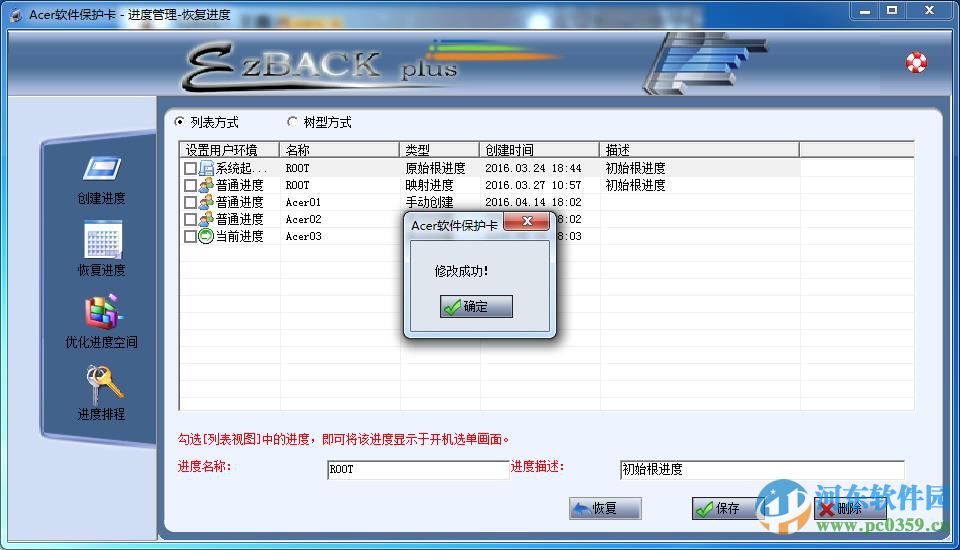Viewport: 960px width, 550px height.
Task: Check the box for the 映射进度 ROOT row
Action: [x=190, y=185]
